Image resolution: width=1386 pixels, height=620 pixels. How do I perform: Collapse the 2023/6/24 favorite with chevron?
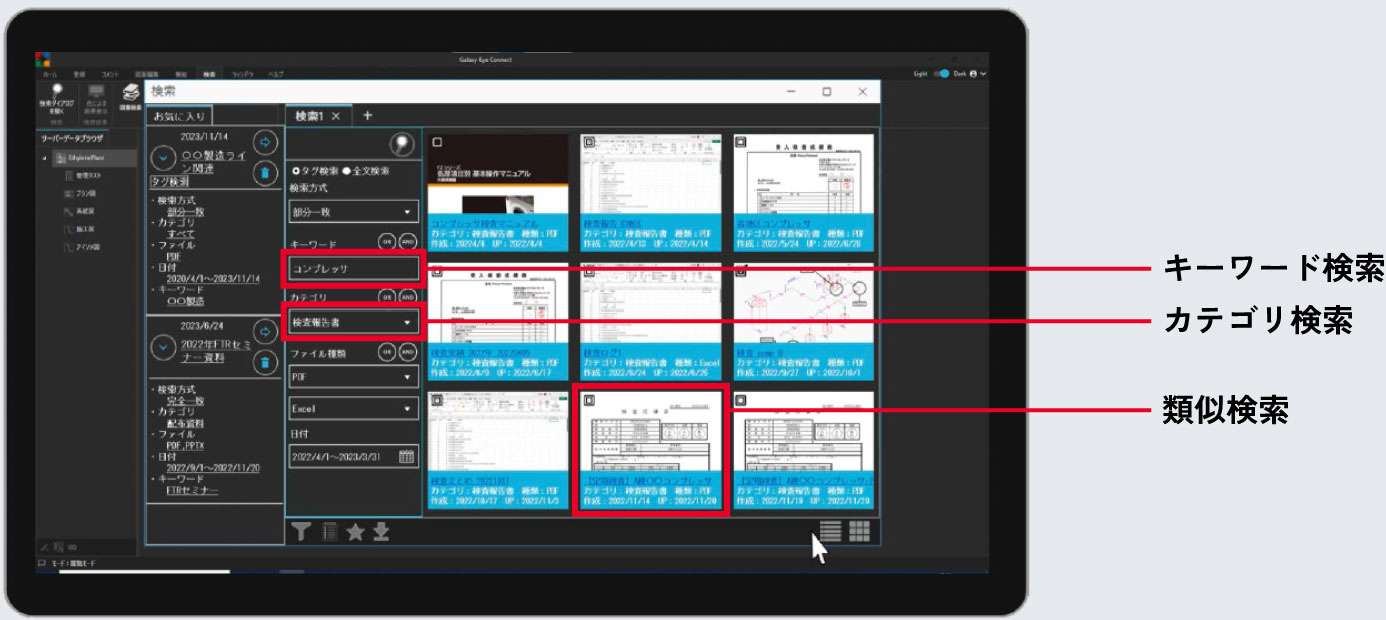coord(163,347)
